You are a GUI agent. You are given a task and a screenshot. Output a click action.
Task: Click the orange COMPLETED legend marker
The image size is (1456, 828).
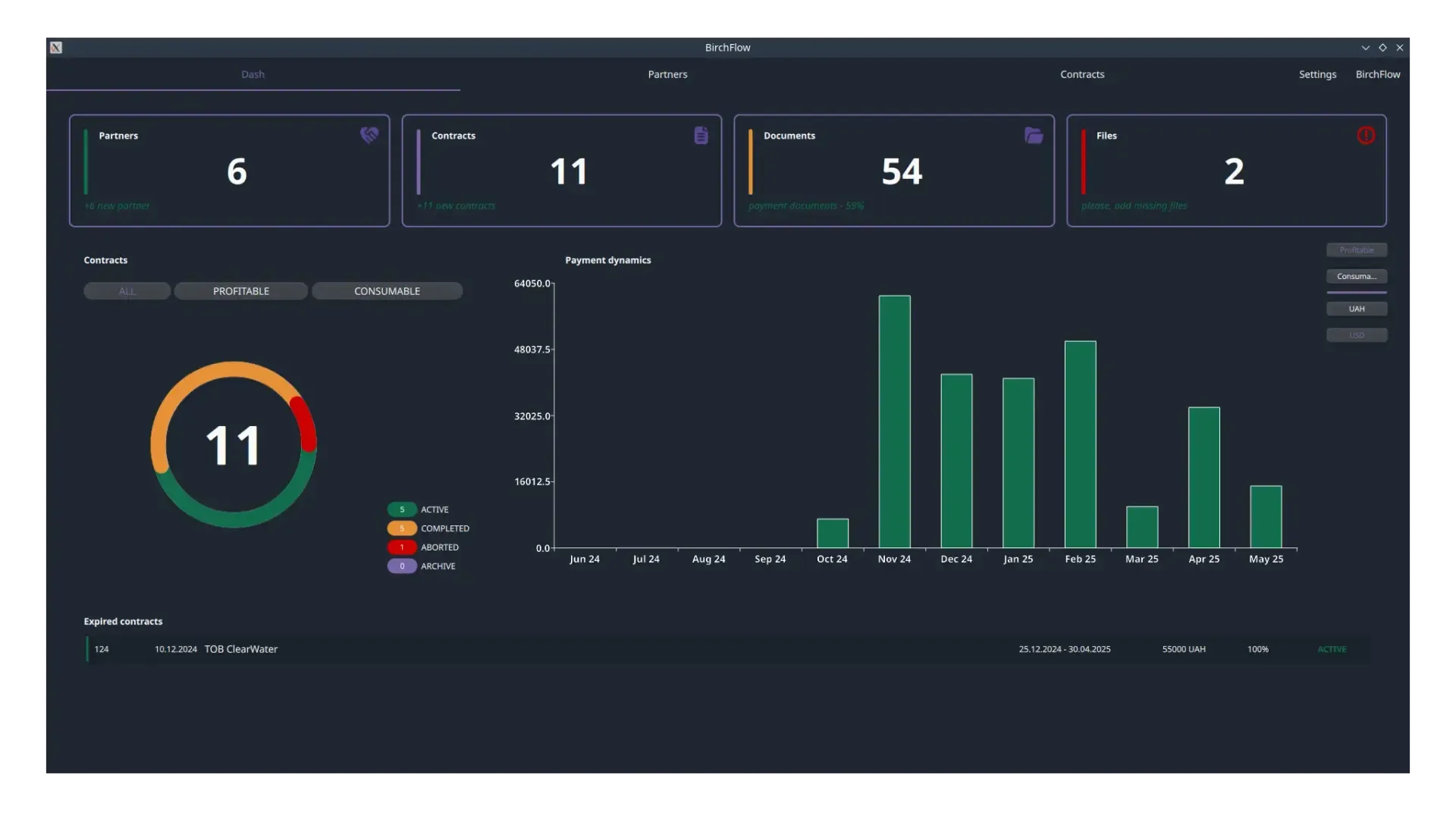coord(402,528)
